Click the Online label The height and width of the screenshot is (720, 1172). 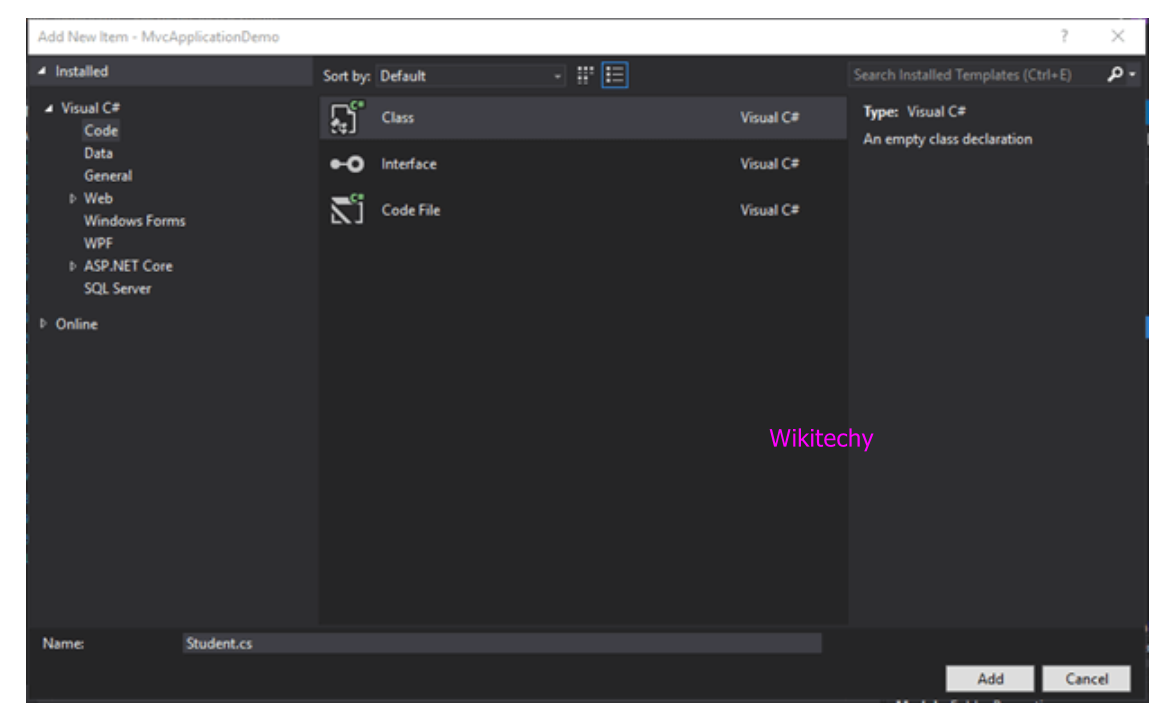pyautogui.click(x=76, y=324)
